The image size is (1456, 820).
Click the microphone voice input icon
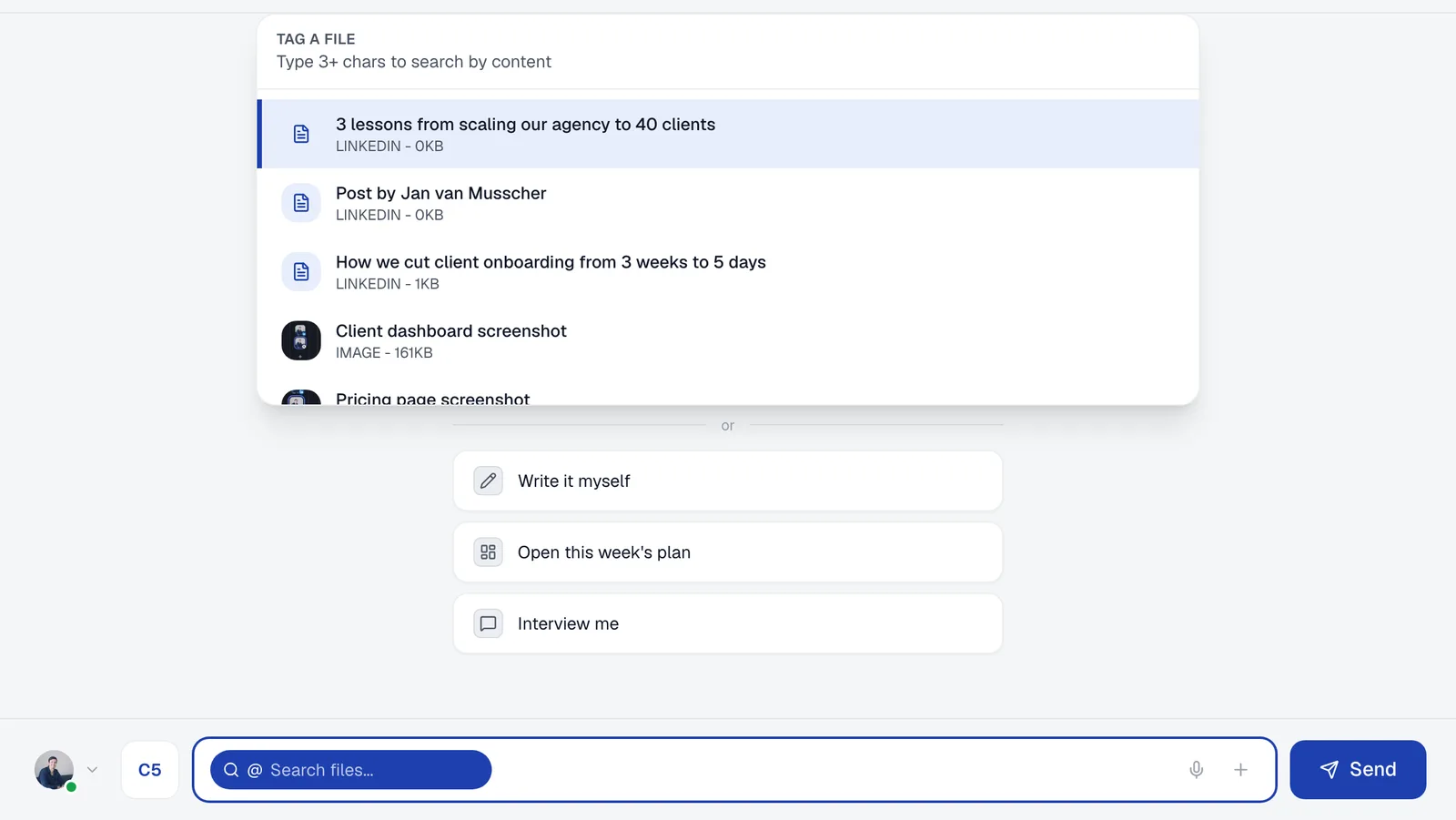(x=1197, y=770)
